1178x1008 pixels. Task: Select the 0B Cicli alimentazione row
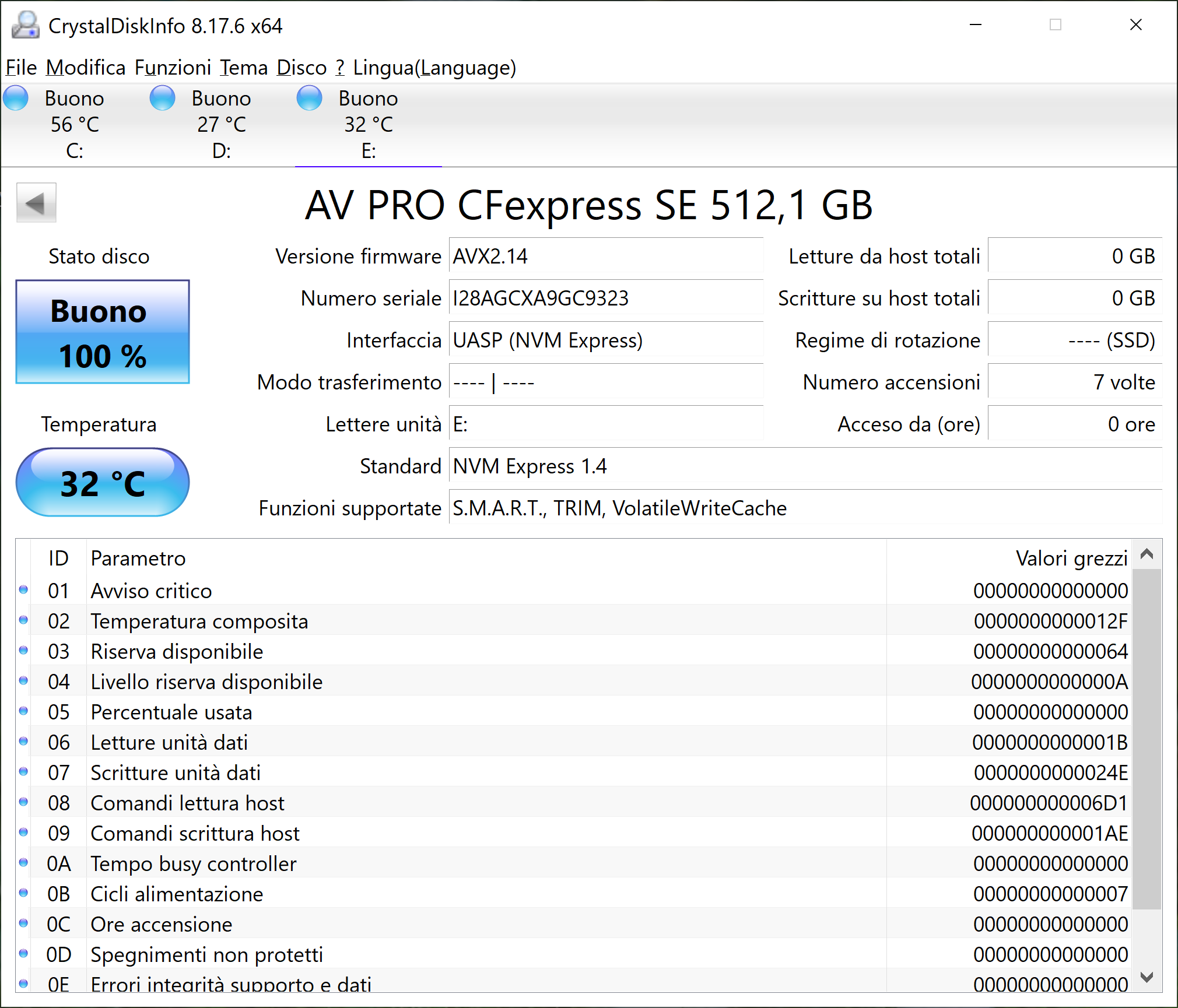pyautogui.click(x=574, y=894)
